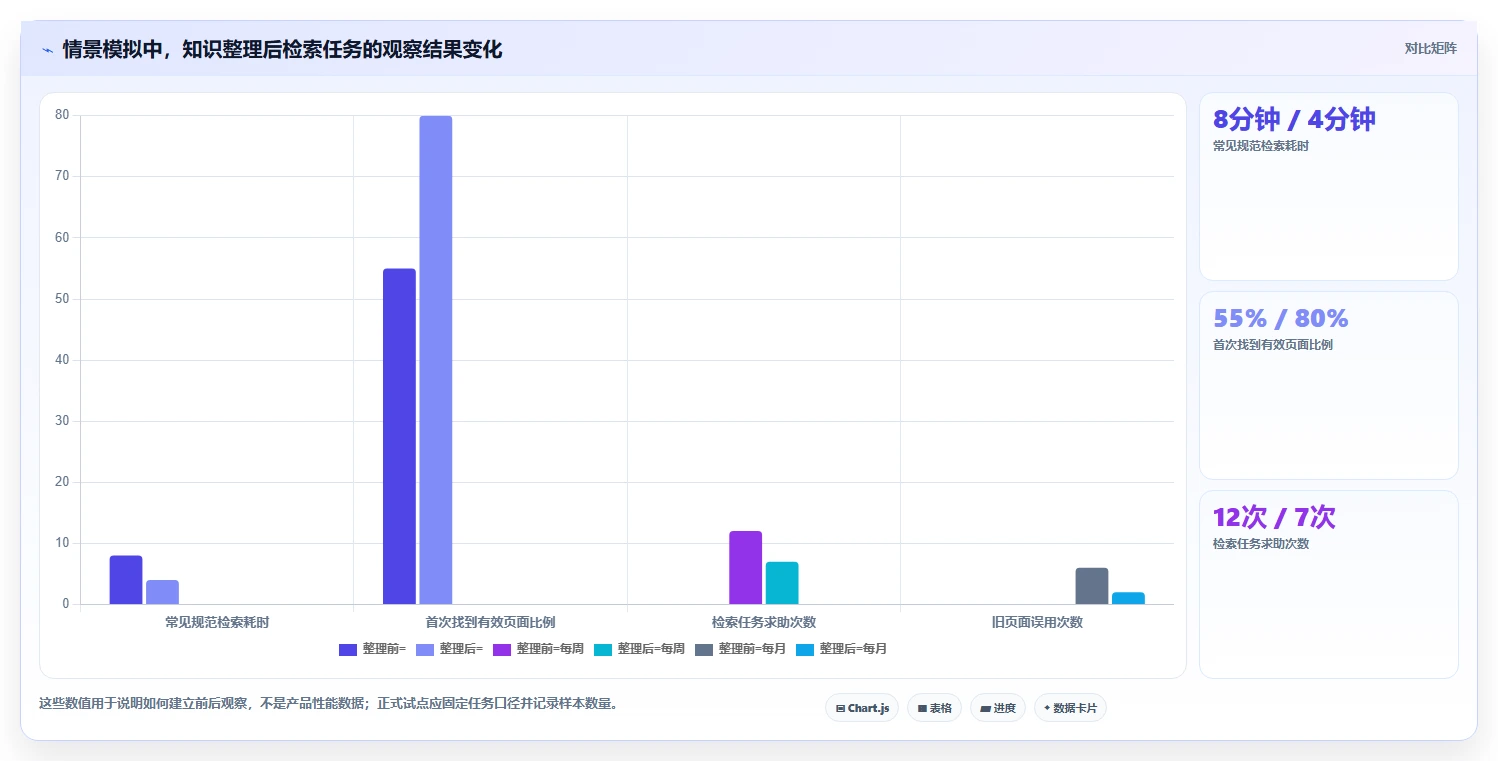Click the purple bar for 检索任务求助次数
The image size is (1498, 761).
click(745, 568)
